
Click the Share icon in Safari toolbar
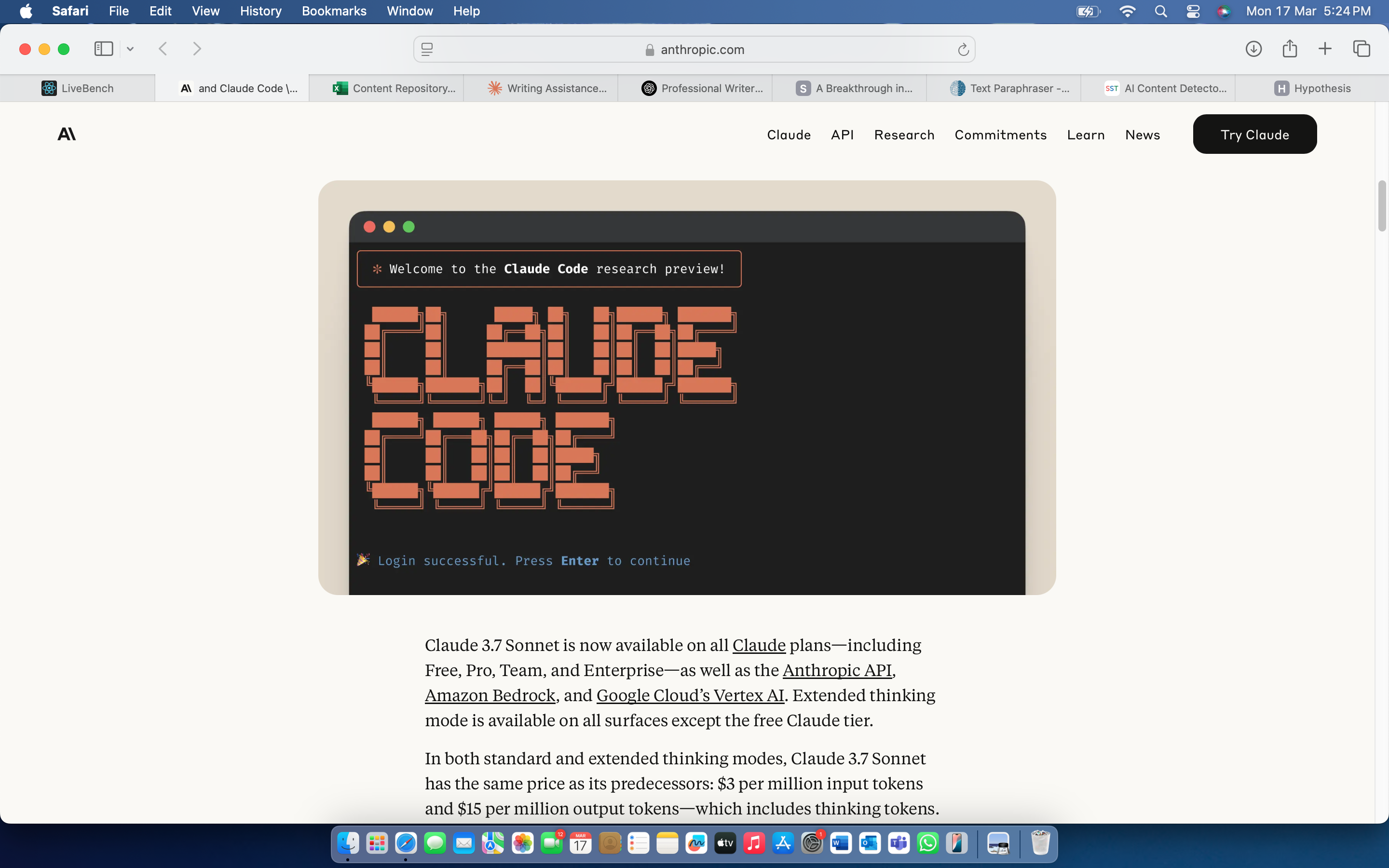[1290, 48]
